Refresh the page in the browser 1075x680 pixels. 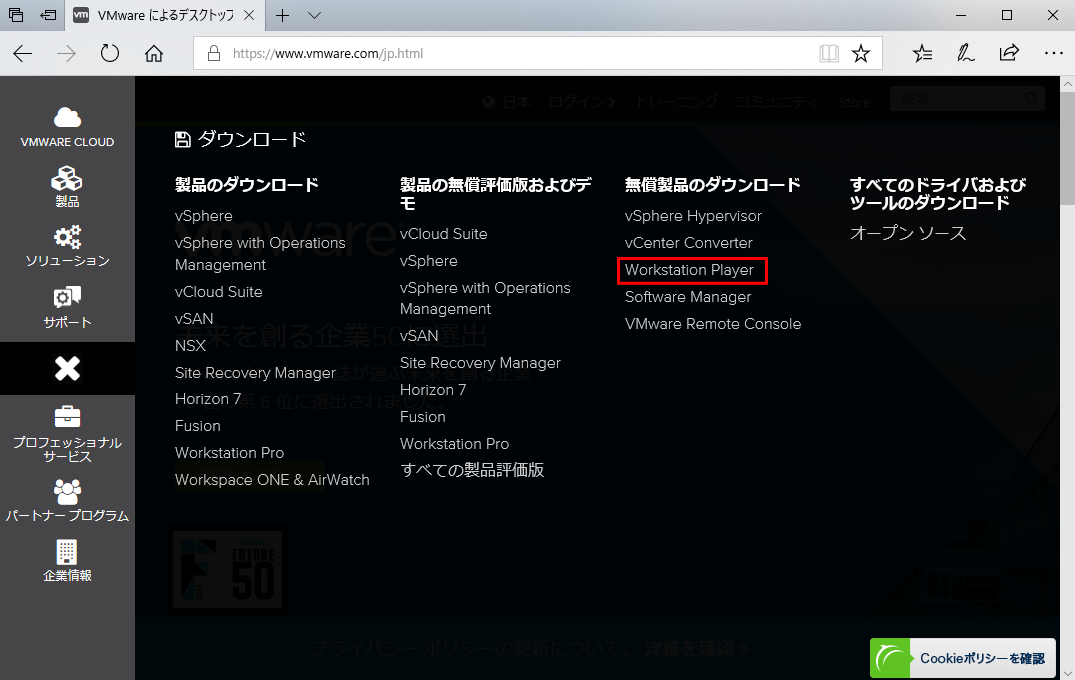tap(110, 53)
